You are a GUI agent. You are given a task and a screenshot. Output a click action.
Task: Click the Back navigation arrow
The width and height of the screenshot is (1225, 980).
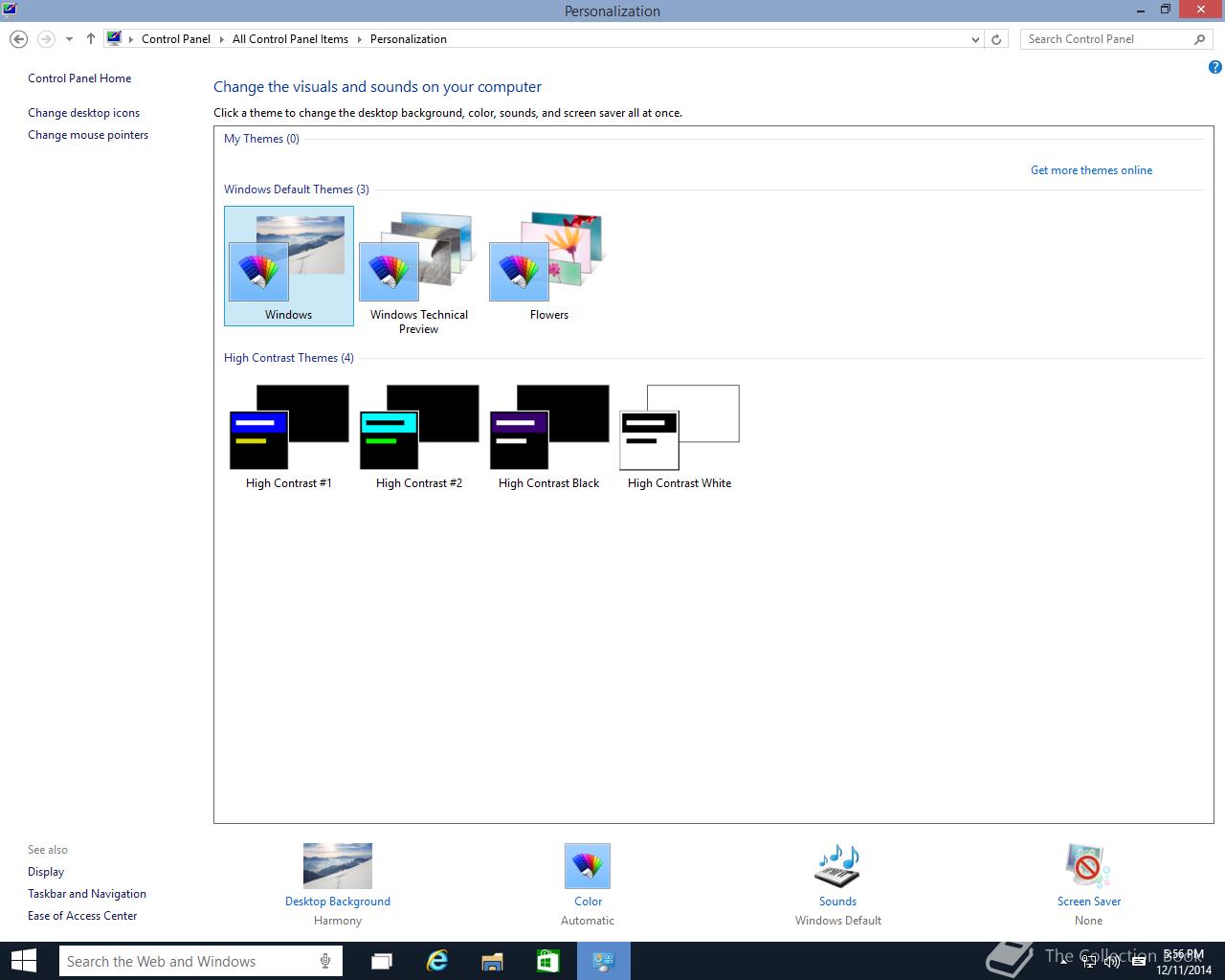(x=18, y=39)
